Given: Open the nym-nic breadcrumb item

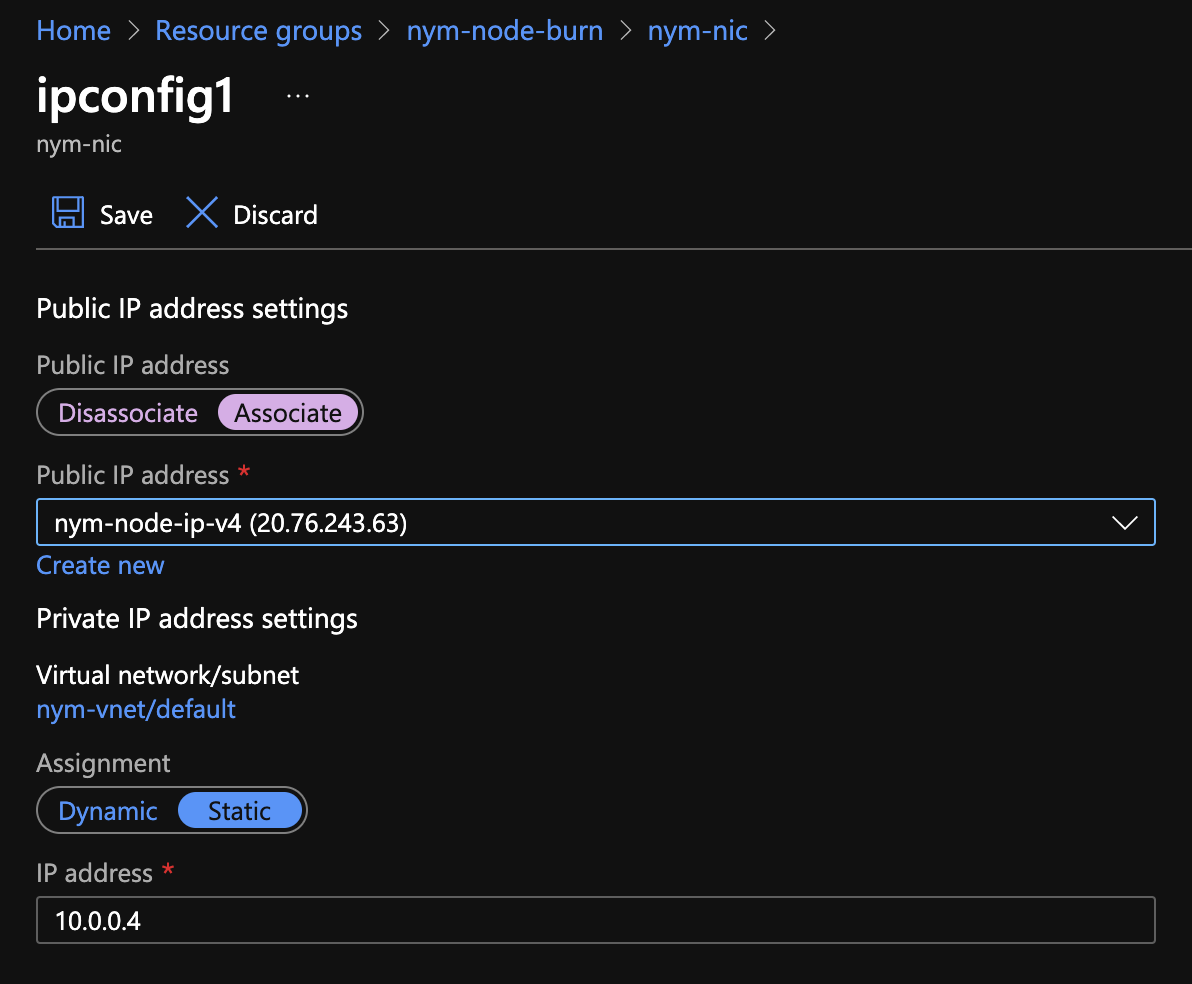Looking at the screenshot, I should point(697,31).
